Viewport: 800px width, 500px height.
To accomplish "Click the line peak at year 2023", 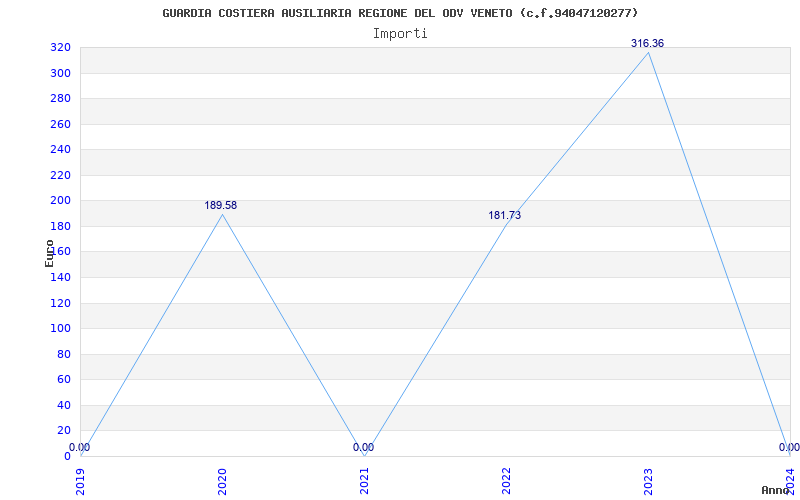I will (x=648, y=53).
